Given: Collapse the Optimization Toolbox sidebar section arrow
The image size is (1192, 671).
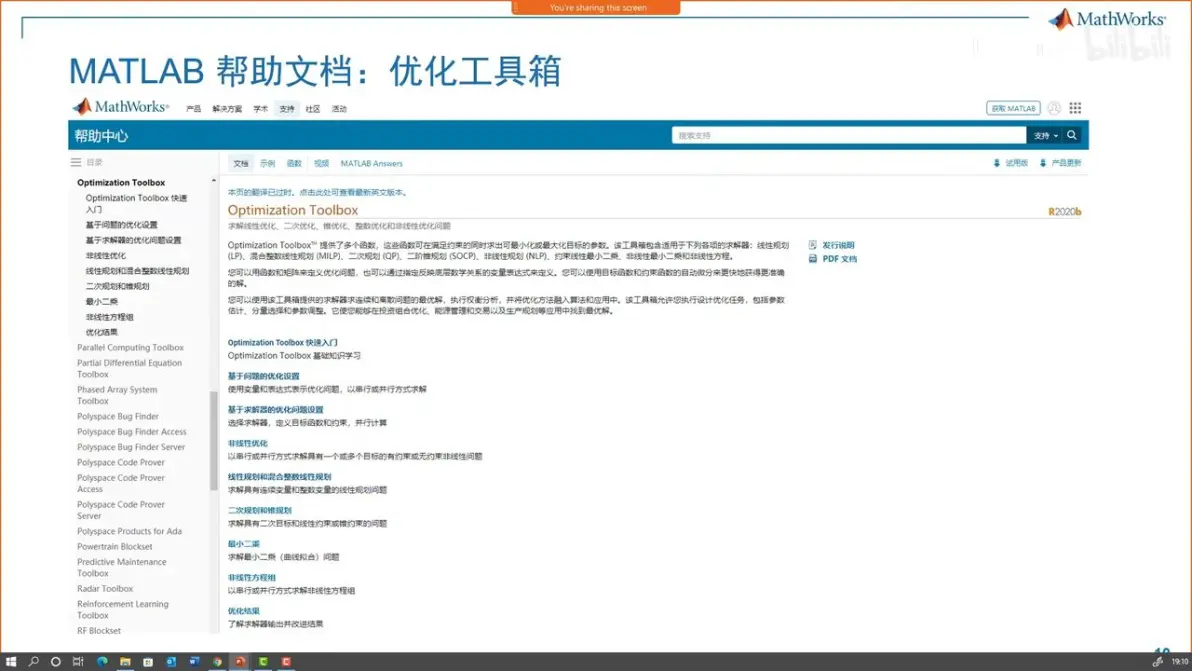Looking at the screenshot, I should pos(214,181).
